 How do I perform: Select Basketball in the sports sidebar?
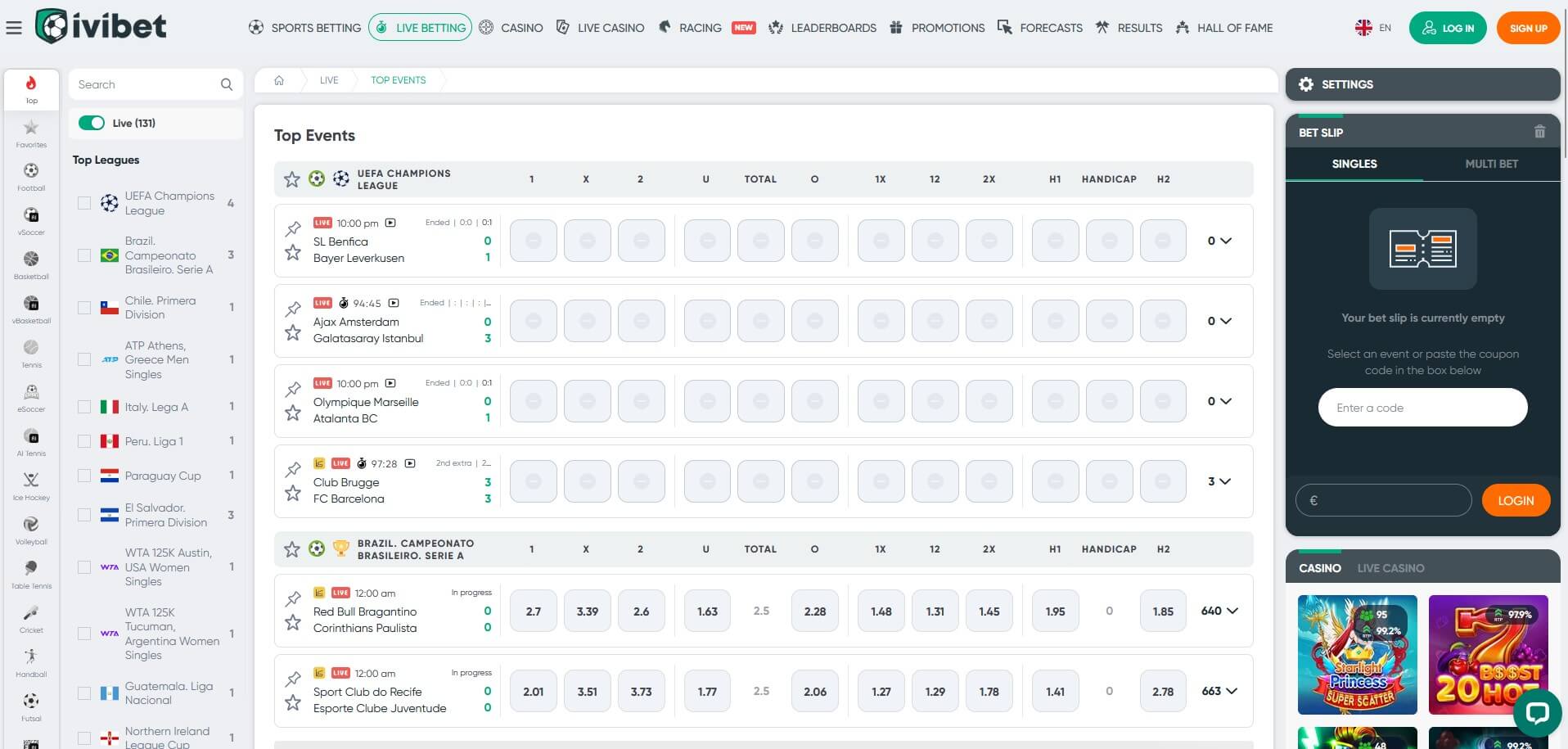(x=31, y=264)
